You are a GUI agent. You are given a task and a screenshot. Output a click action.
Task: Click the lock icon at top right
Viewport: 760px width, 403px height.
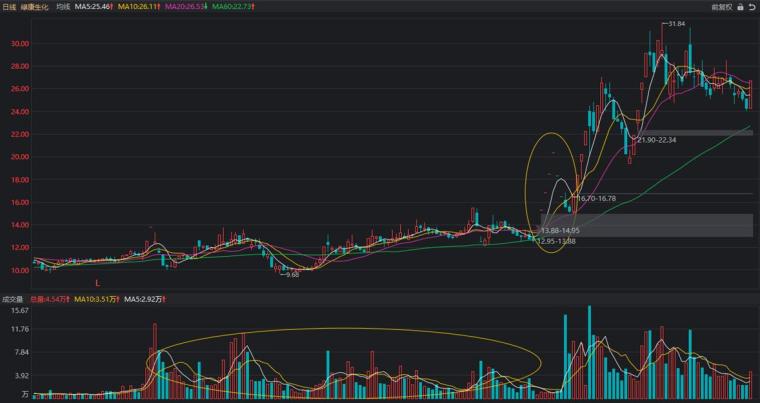(740, 7)
